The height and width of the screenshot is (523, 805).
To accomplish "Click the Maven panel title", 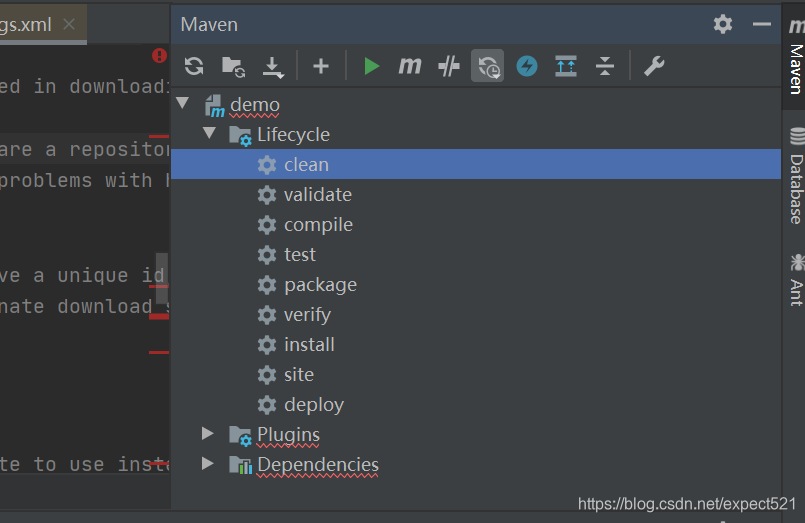I will [x=209, y=25].
